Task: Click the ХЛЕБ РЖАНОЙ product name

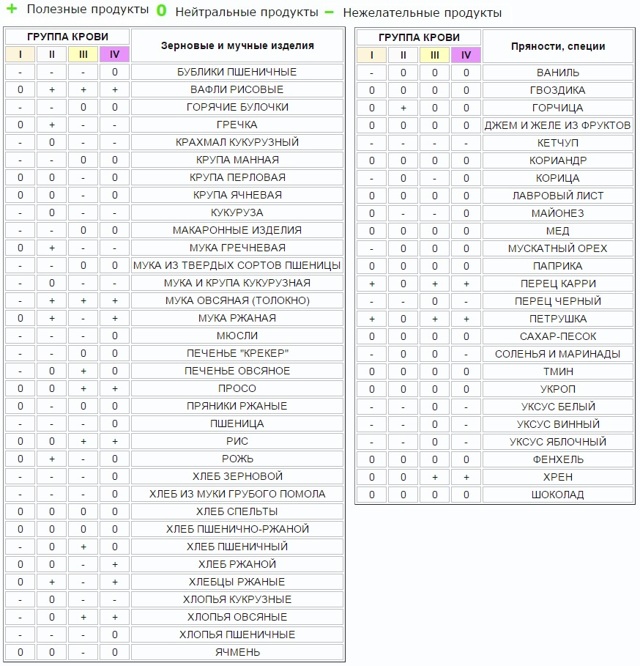Action: click(x=237, y=564)
